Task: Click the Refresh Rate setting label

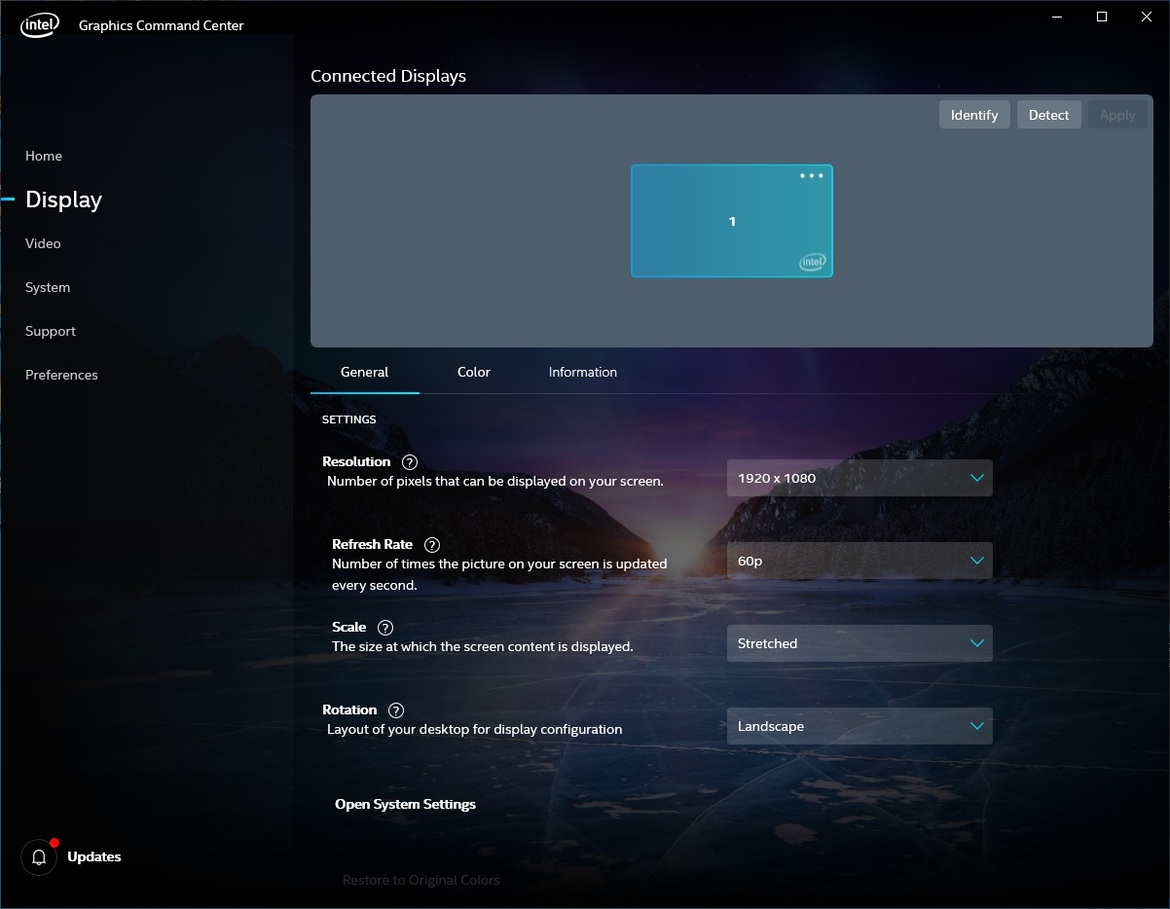Action: pyautogui.click(x=372, y=544)
